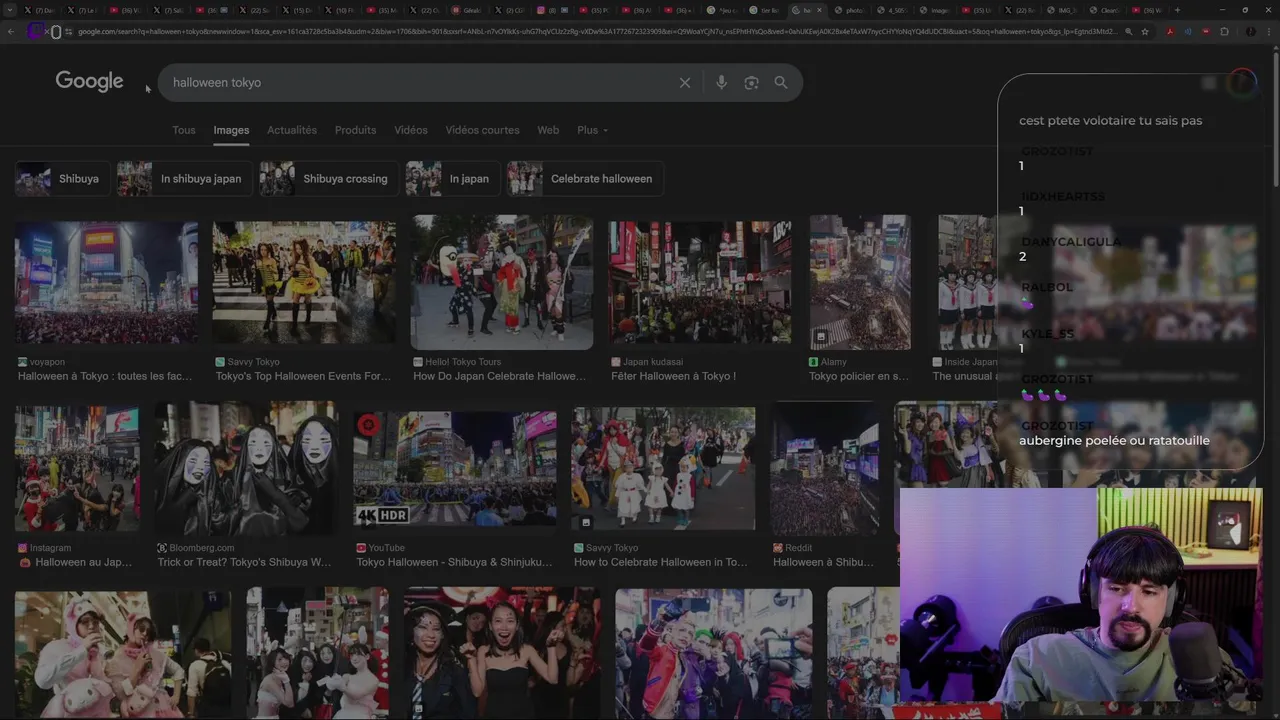Open Savvy Tokyo's Top Halloween Events thumbnail
The image size is (1280, 720).
(304, 283)
